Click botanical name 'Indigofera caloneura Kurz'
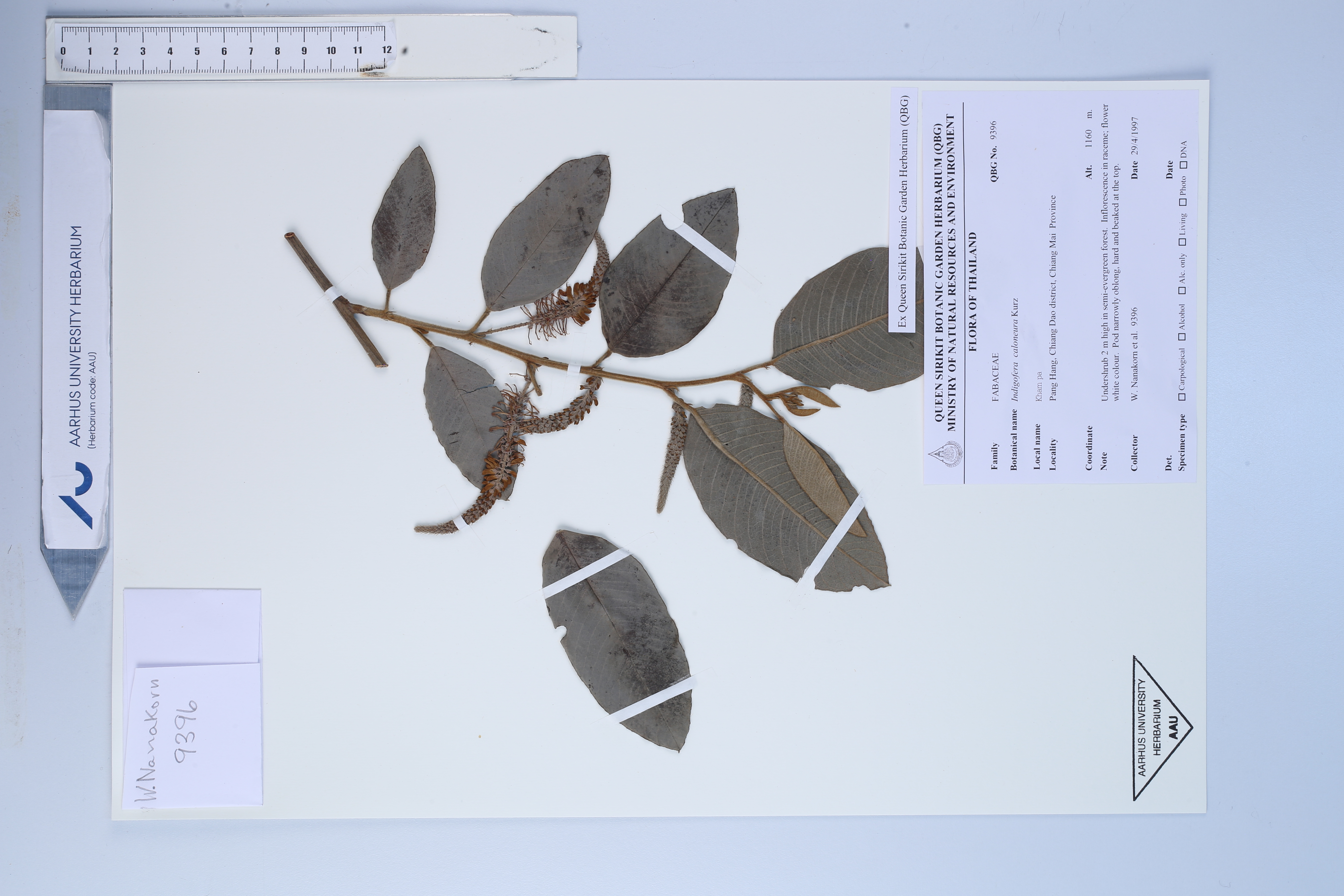The image size is (1344, 896). (1014, 349)
